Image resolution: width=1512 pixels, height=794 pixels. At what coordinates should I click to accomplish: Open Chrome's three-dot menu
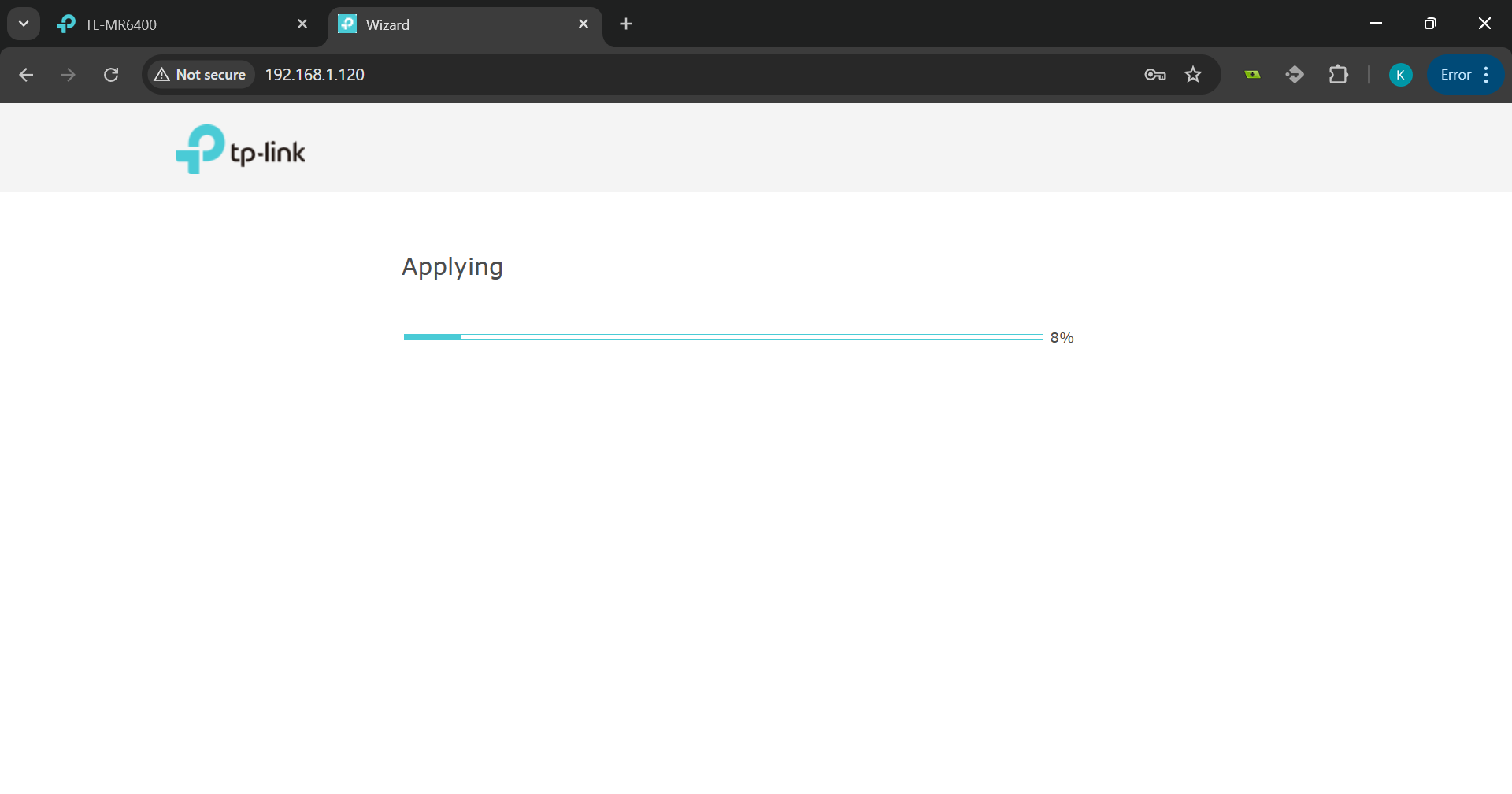click(x=1486, y=75)
